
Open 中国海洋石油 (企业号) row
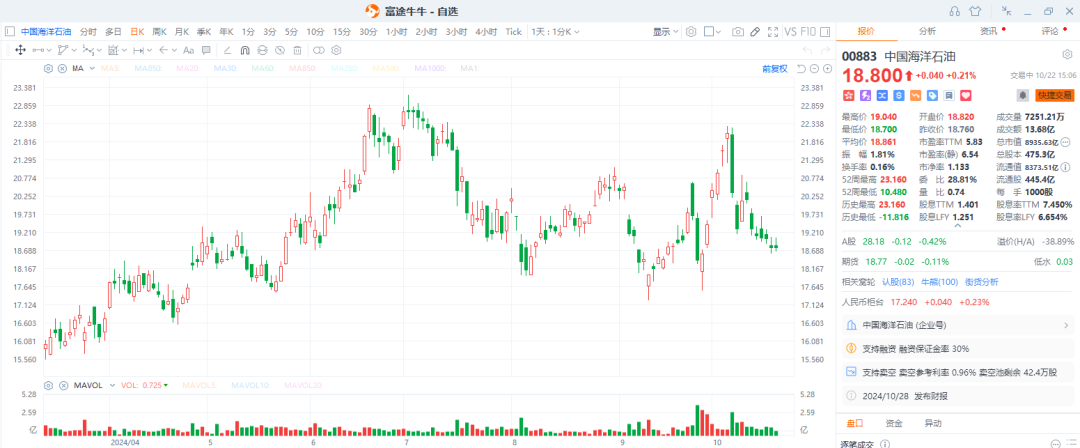pyautogui.click(x=957, y=325)
